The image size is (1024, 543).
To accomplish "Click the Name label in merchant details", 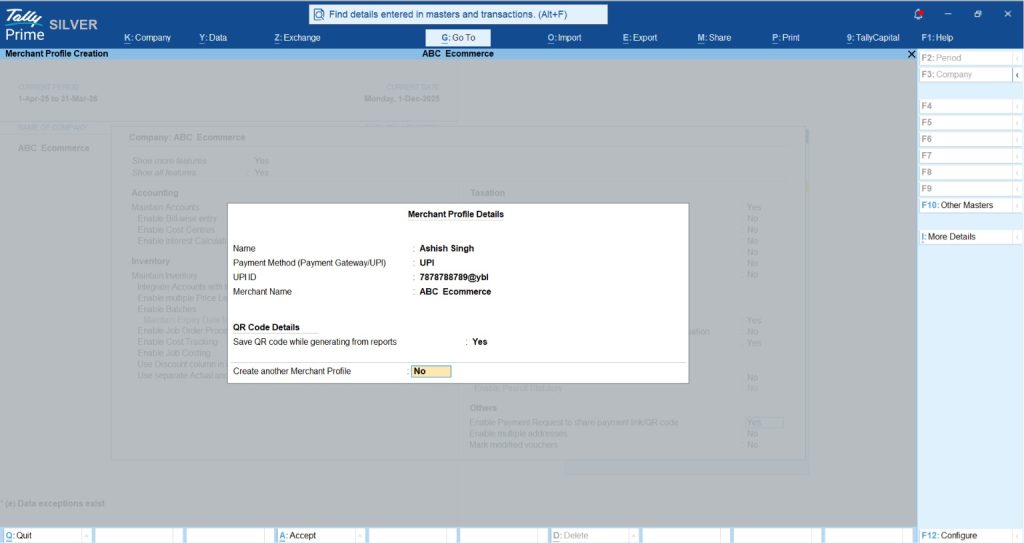I will pyautogui.click(x=244, y=248).
